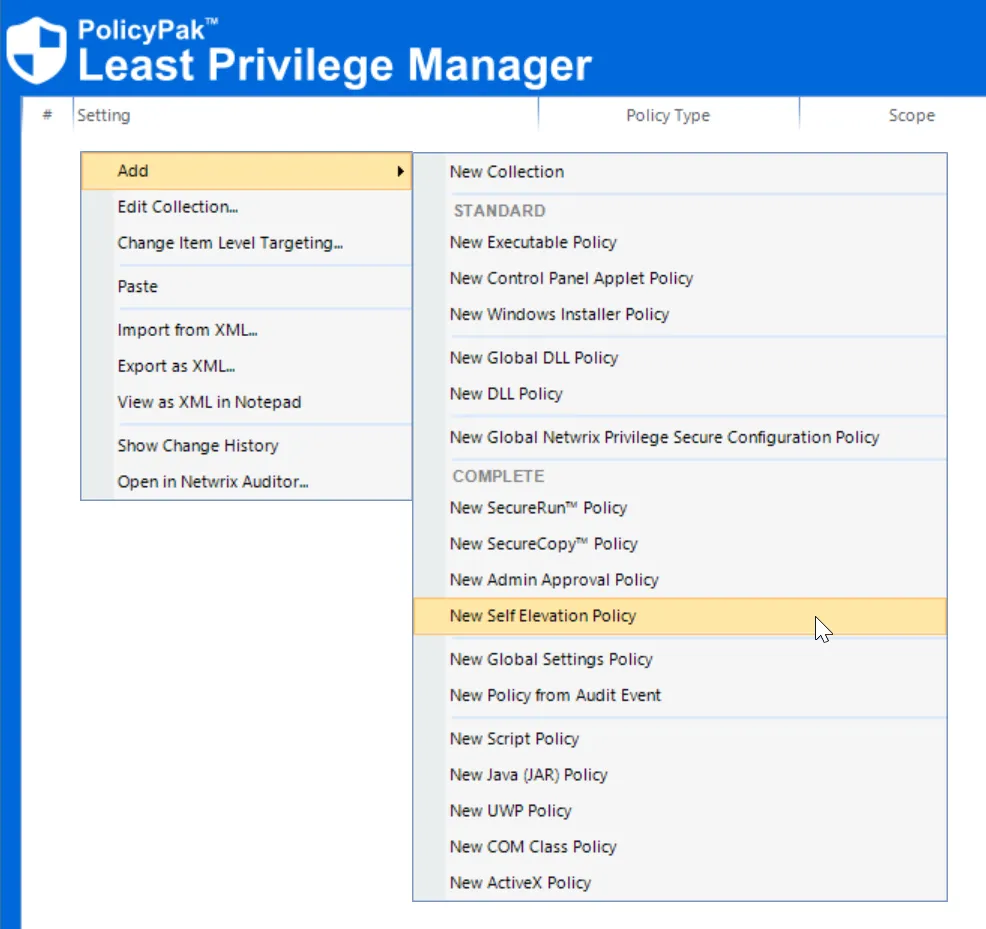Select New Collection from the submenu
Image resolution: width=986 pixels, height=929 pixels.
click(506, 171)
